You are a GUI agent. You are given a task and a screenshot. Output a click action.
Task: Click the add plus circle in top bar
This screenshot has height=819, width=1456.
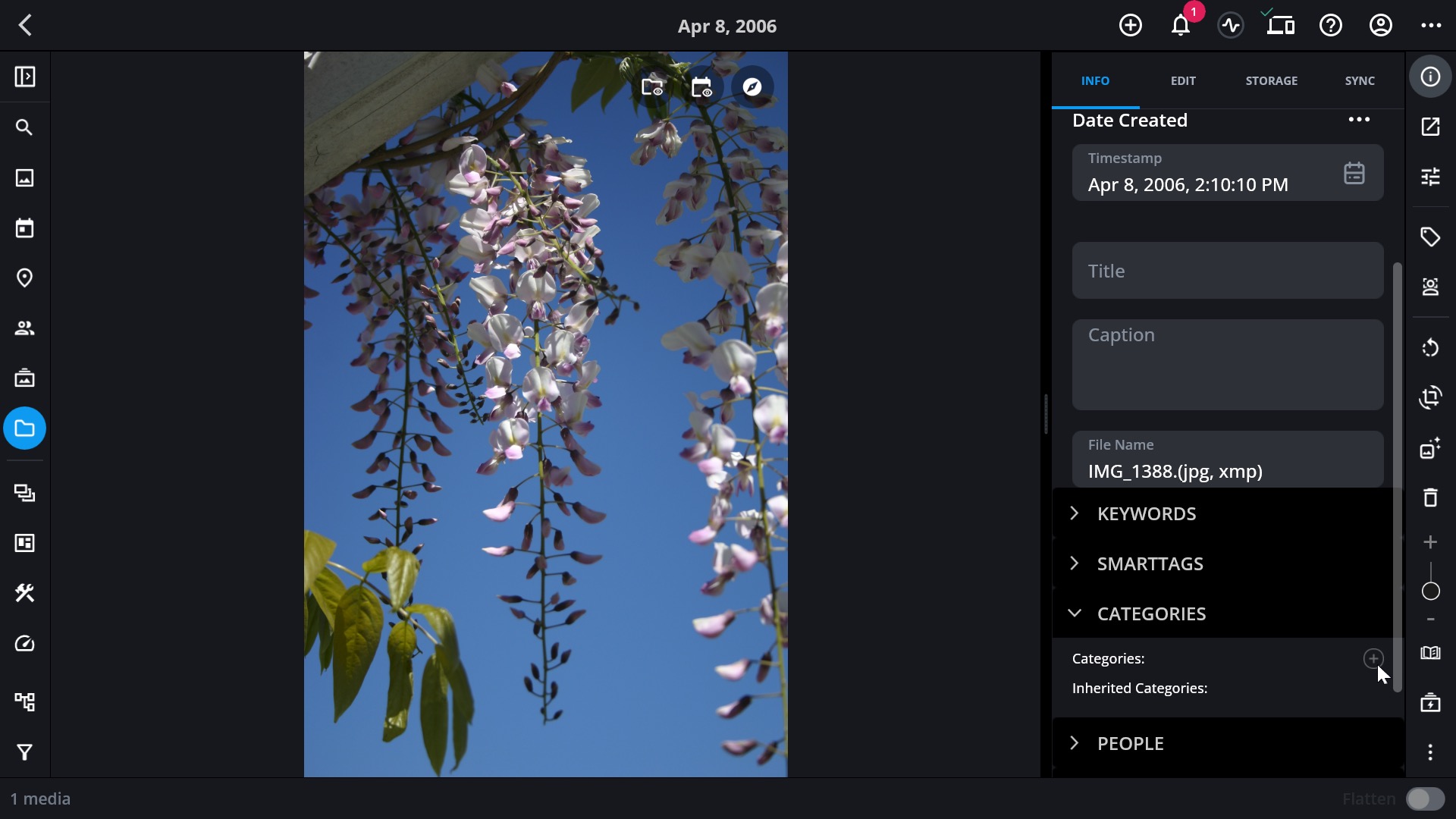[x=1130, y=26]
